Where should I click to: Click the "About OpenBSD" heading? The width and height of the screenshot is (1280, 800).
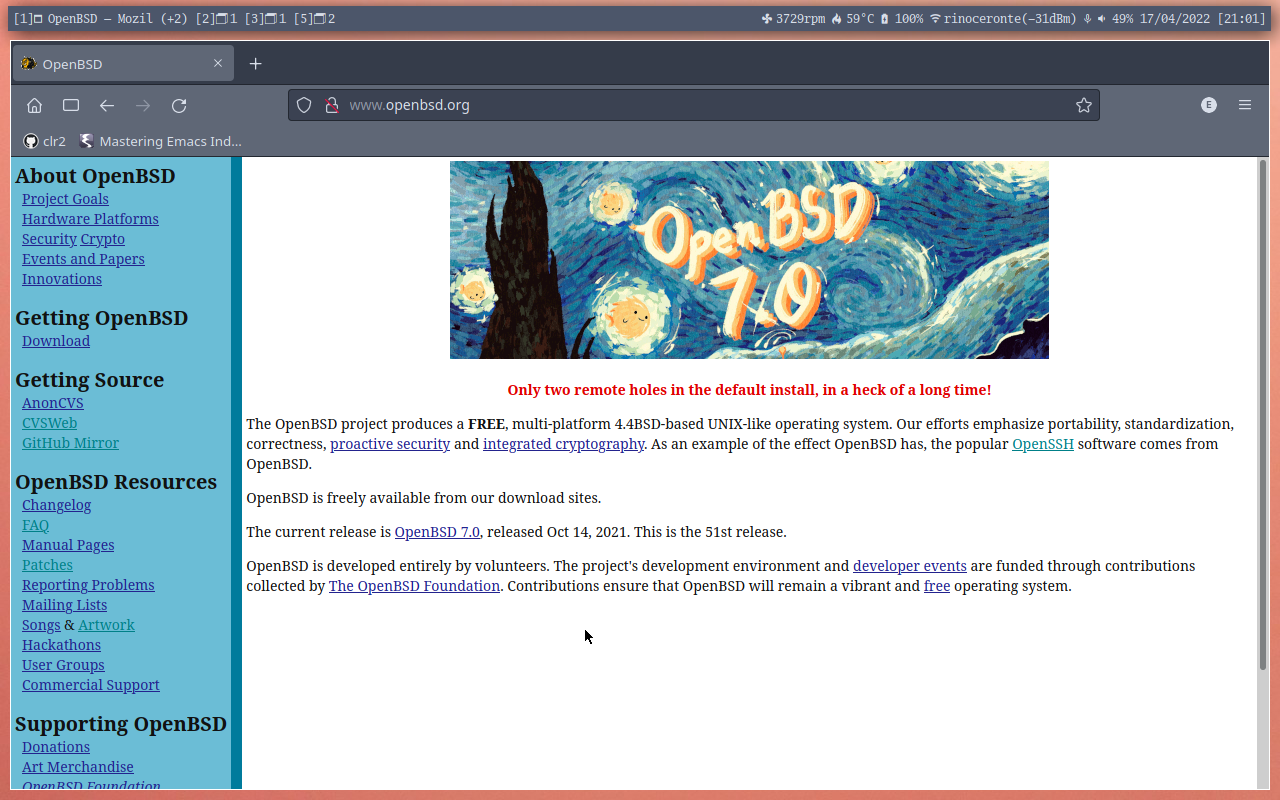pos(95,176)
